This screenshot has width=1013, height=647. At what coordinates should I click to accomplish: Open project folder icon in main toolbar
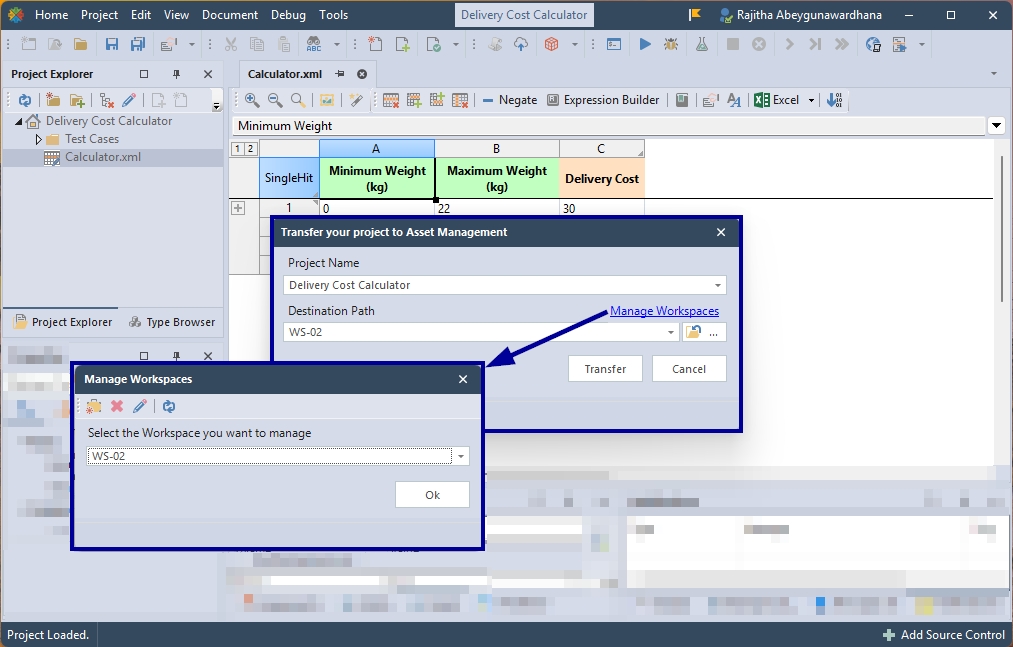(80, 44)
